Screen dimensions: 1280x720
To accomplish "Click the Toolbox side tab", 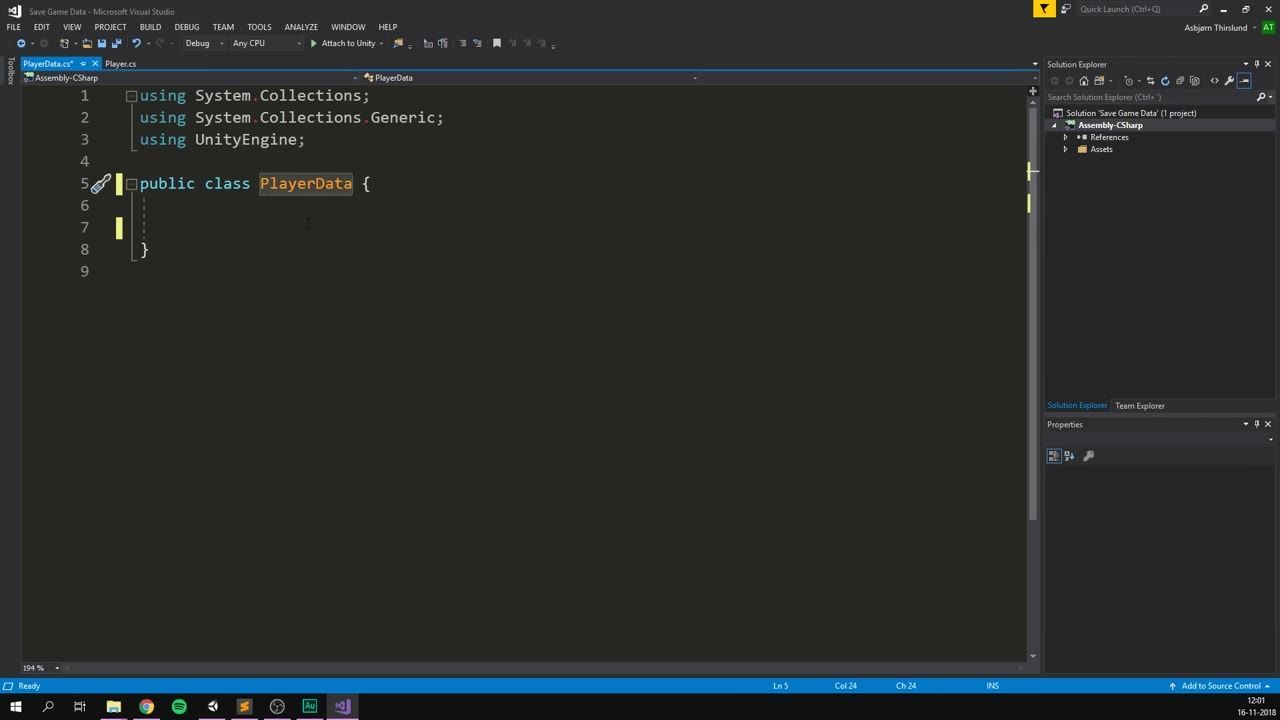I will (11, 71).
